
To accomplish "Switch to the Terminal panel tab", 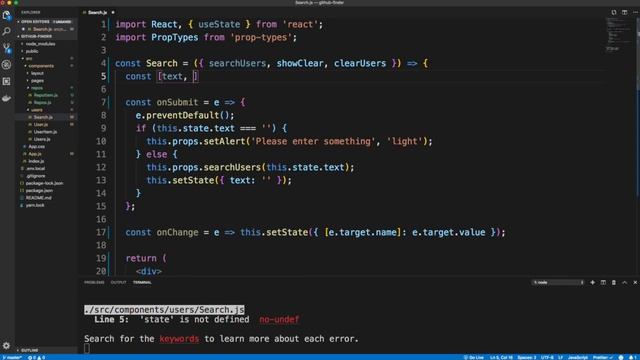I will 142,282.
